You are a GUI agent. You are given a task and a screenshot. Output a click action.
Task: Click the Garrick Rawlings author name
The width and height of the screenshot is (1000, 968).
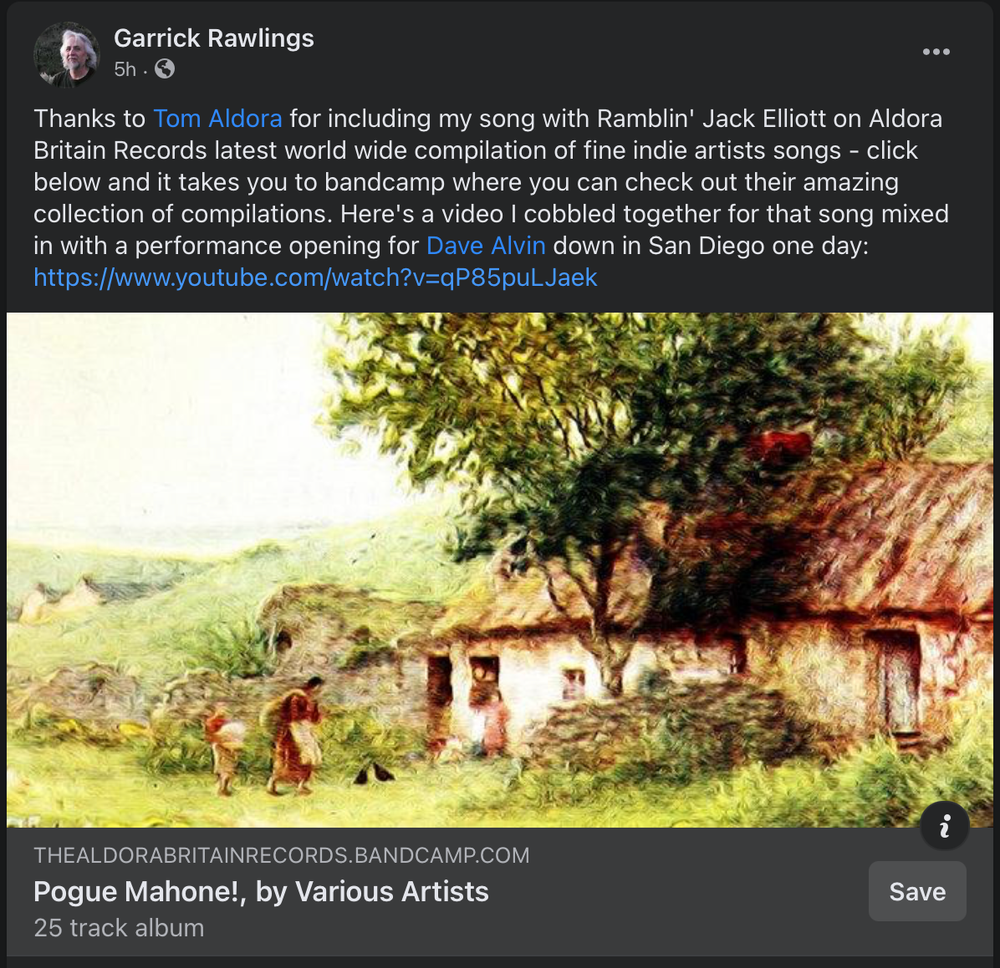coord(214,38)
